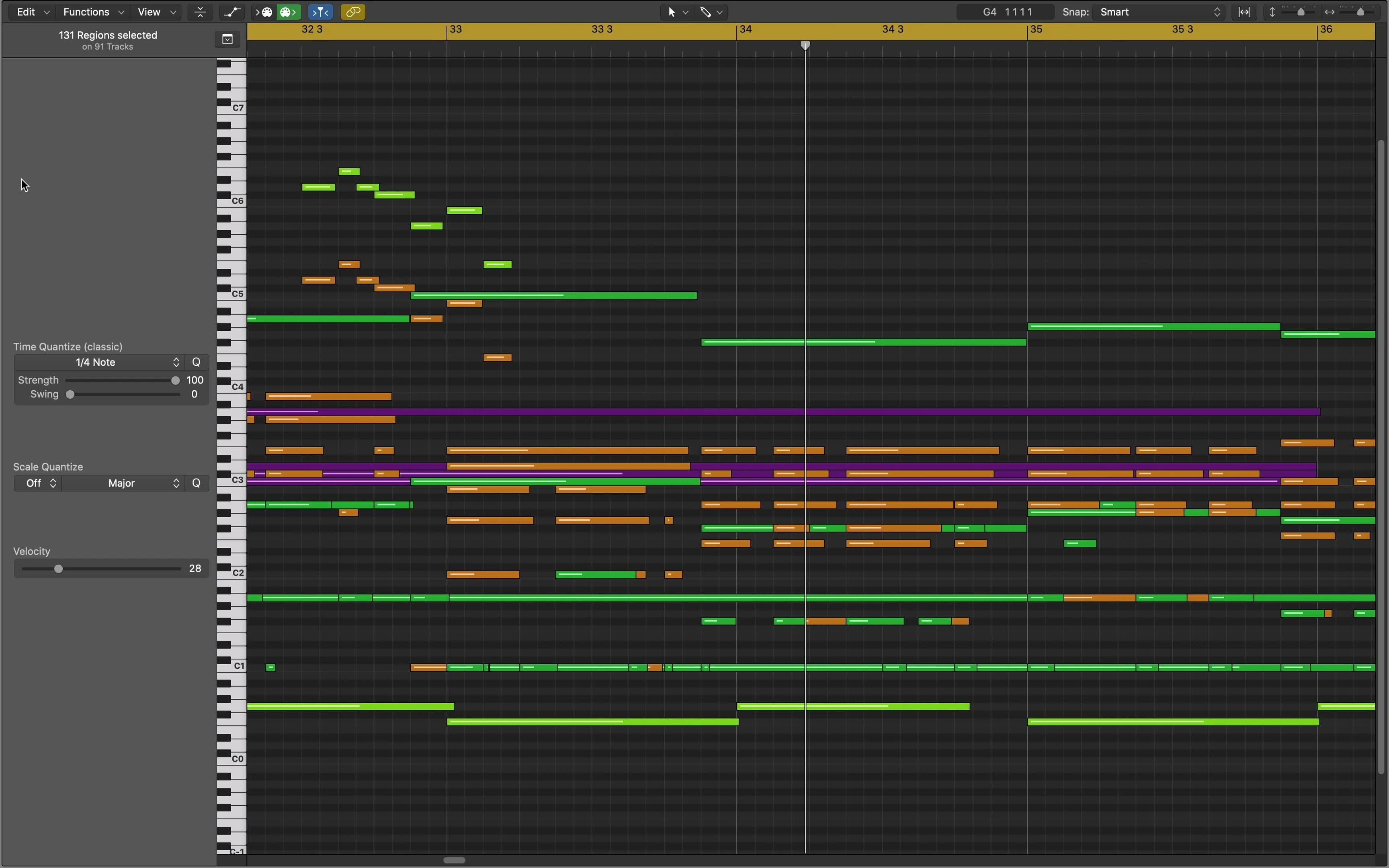Click the playhead marker in the ruler
Viewport: 1389px width, 868px height.
tap(805, 45)
